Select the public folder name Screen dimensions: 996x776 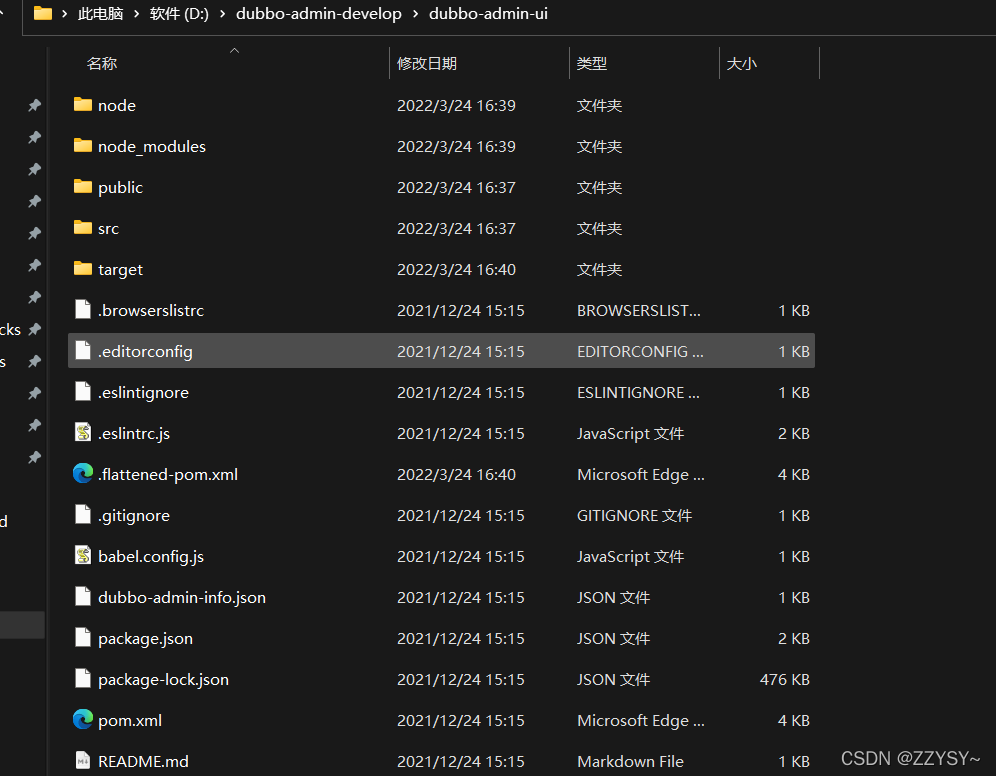(x=121, y=188)
